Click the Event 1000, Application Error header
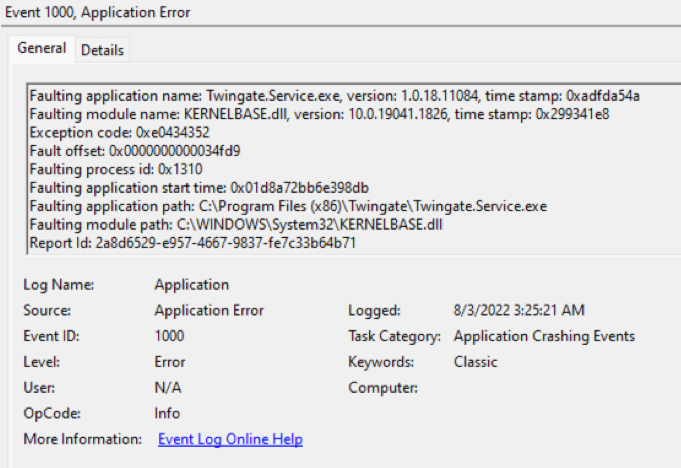This screenshot has width=681, height=468. pos(98,12)
